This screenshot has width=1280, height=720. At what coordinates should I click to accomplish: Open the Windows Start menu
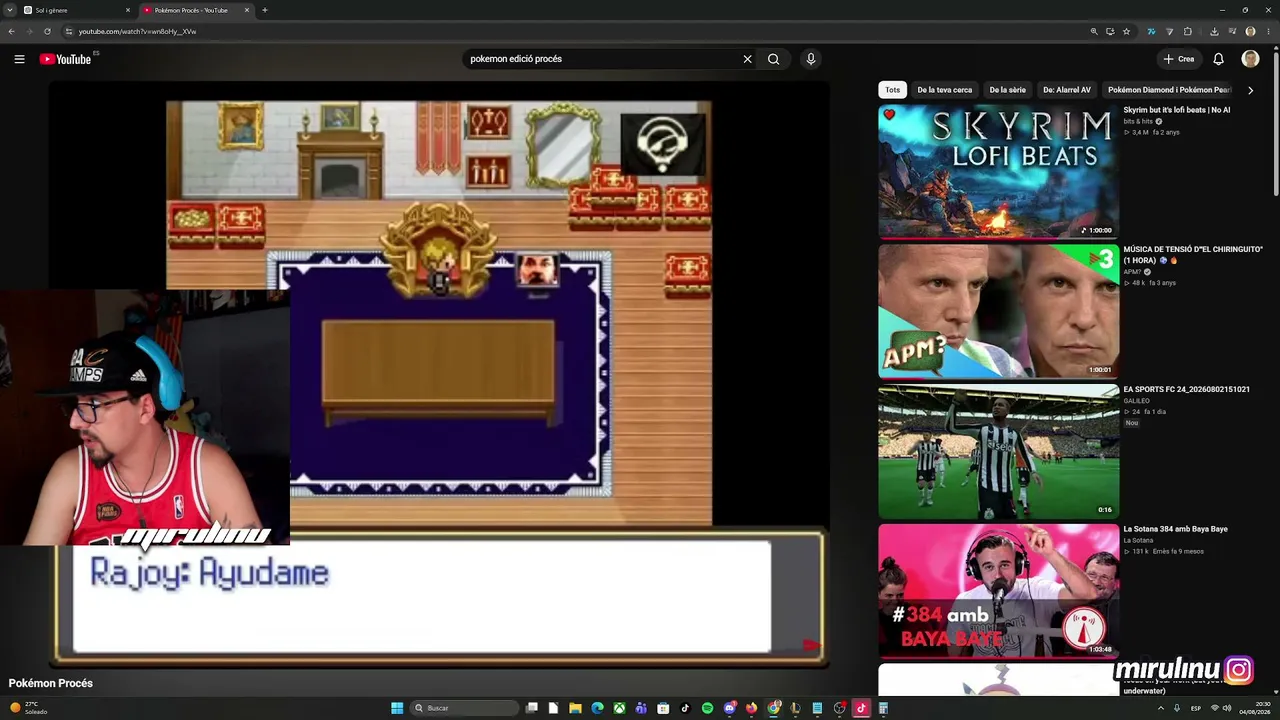[397, 708]
